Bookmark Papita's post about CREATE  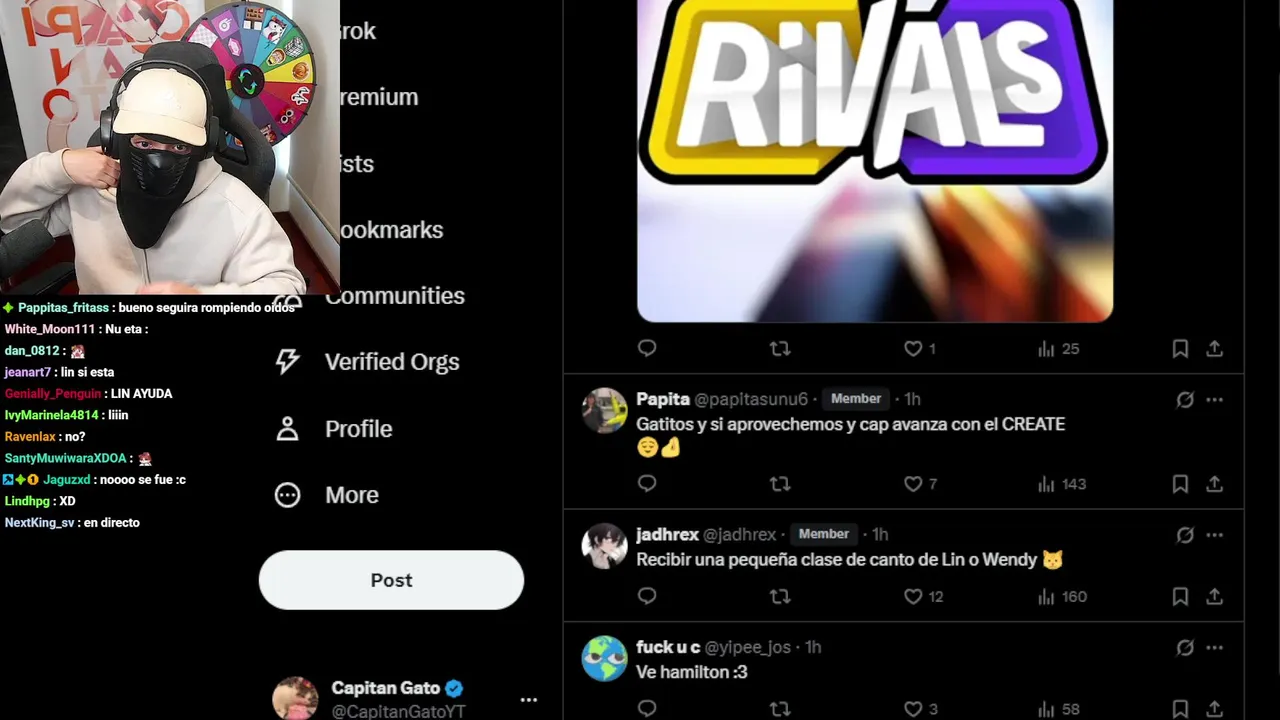point(1180,484)
